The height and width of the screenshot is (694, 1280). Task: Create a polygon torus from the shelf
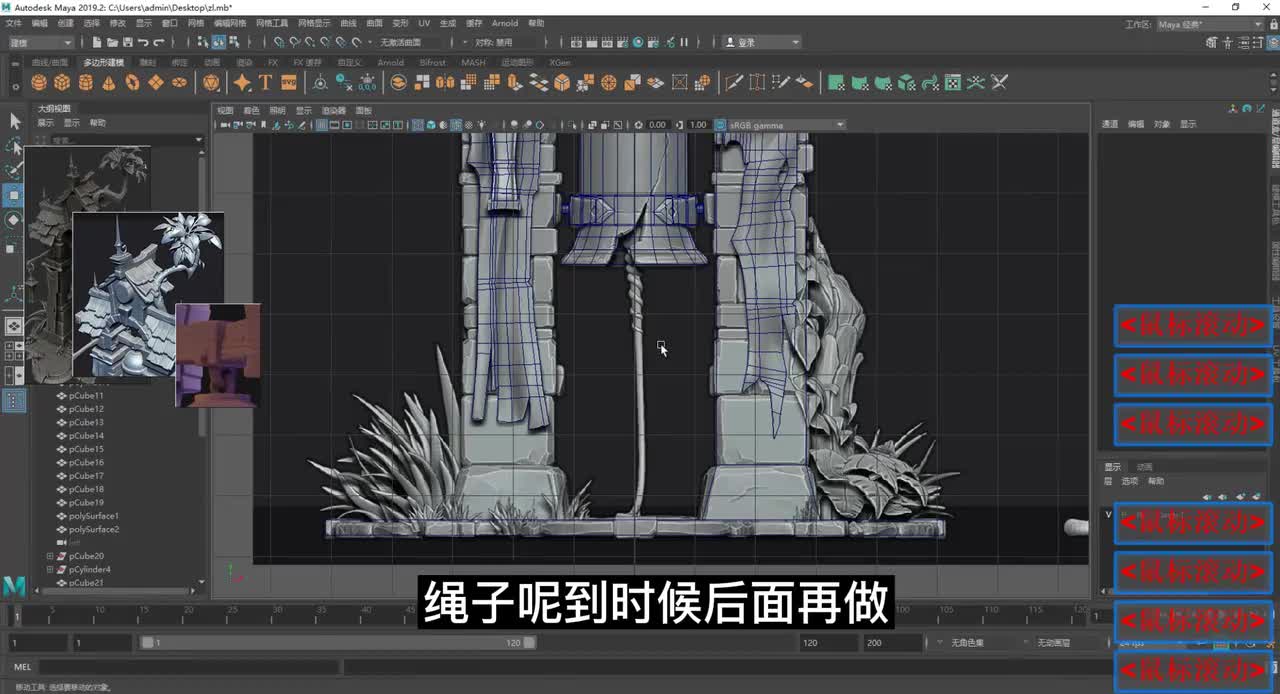click(132, 83)
